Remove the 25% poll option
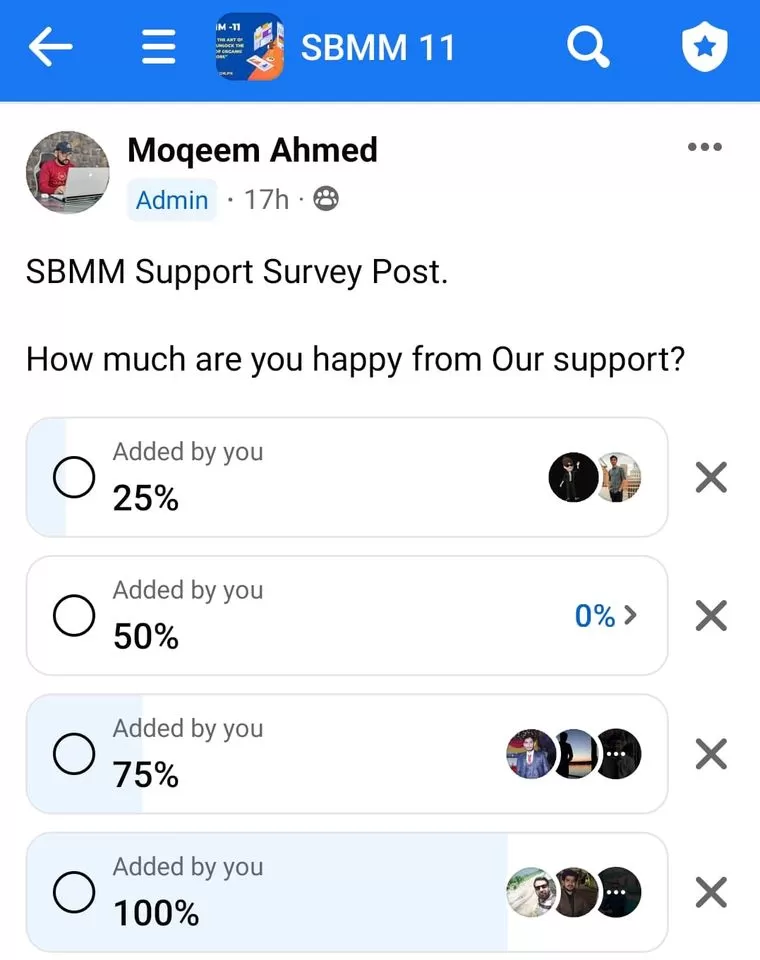The width and height of the screenshot is (760, 960). click(x=710, y=478)
